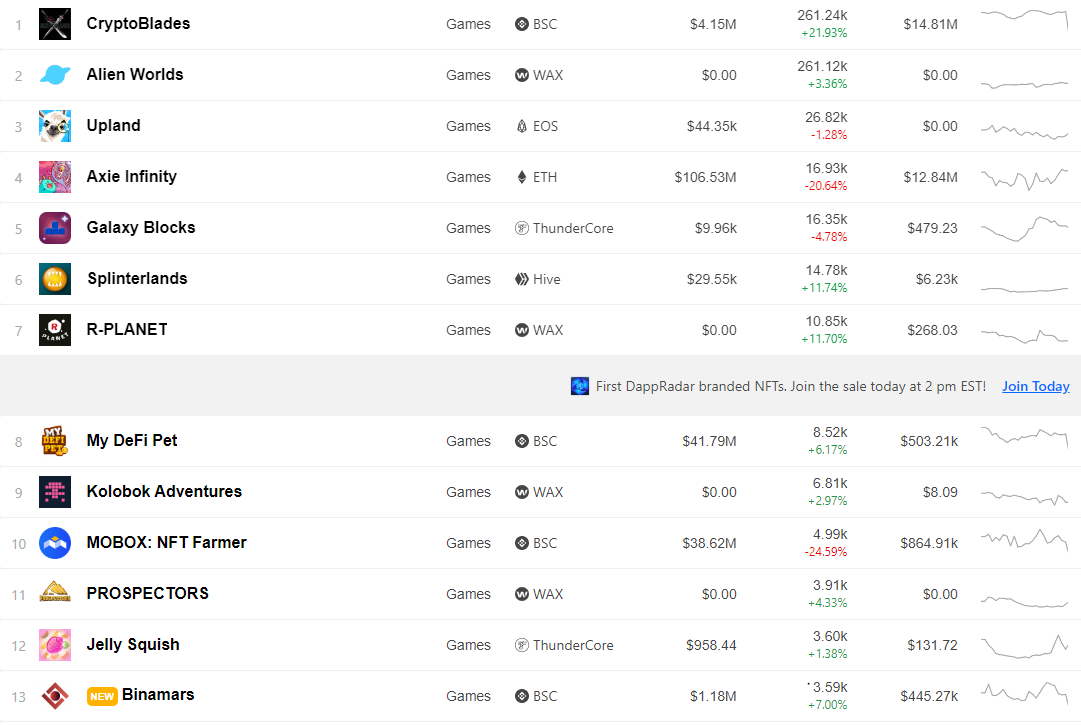Click the DappRadar NFT banner thumbnail
Image resolution: width=1081 pixels, height=725 pixels.
pyautogui.click(x=580, y=386)
